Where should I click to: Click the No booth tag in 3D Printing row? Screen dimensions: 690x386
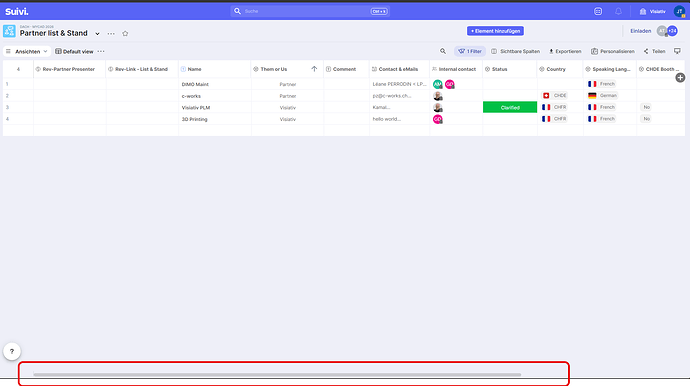tap(646, 119)
